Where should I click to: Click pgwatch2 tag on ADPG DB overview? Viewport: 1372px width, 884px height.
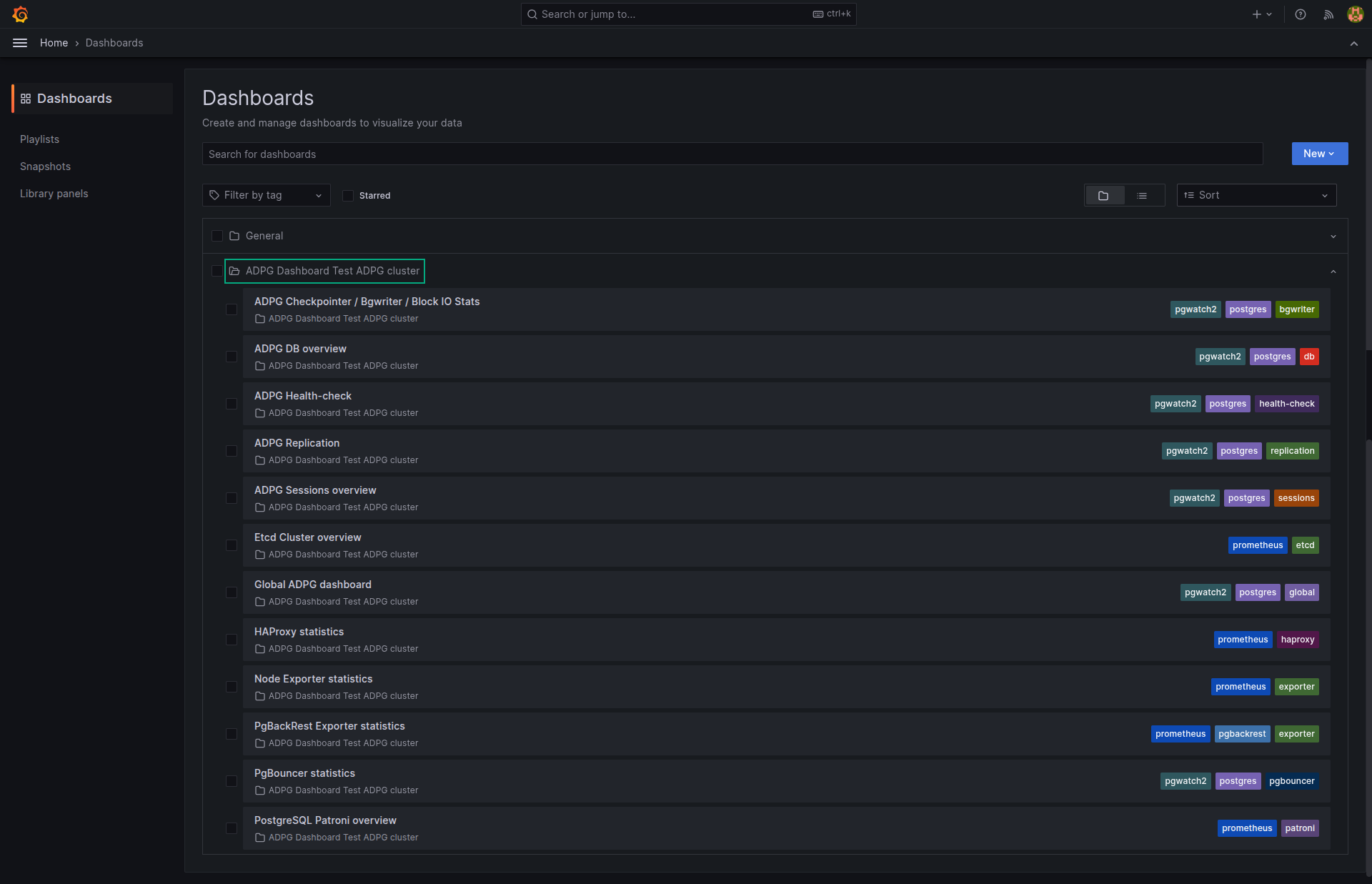pyautogui.click(x=1220, y=357)
